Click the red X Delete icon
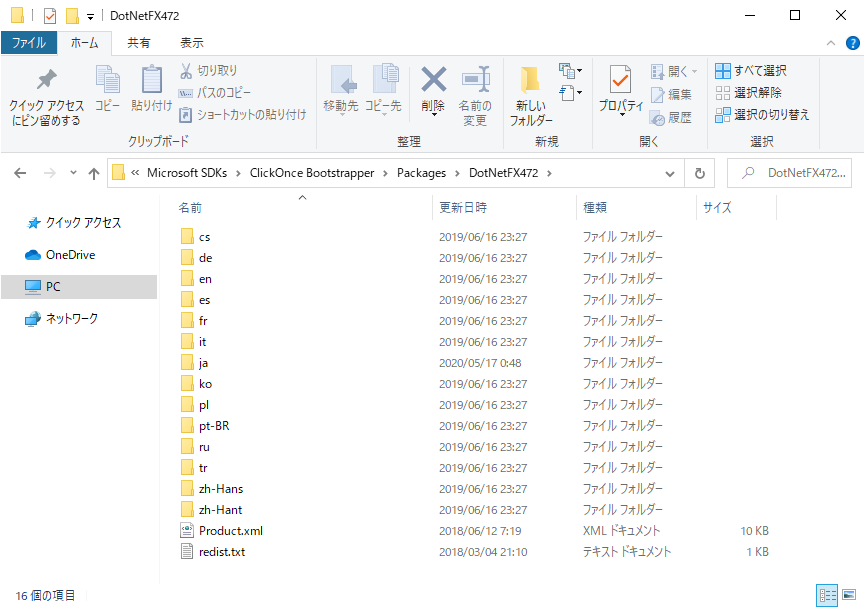 point(434,80)
